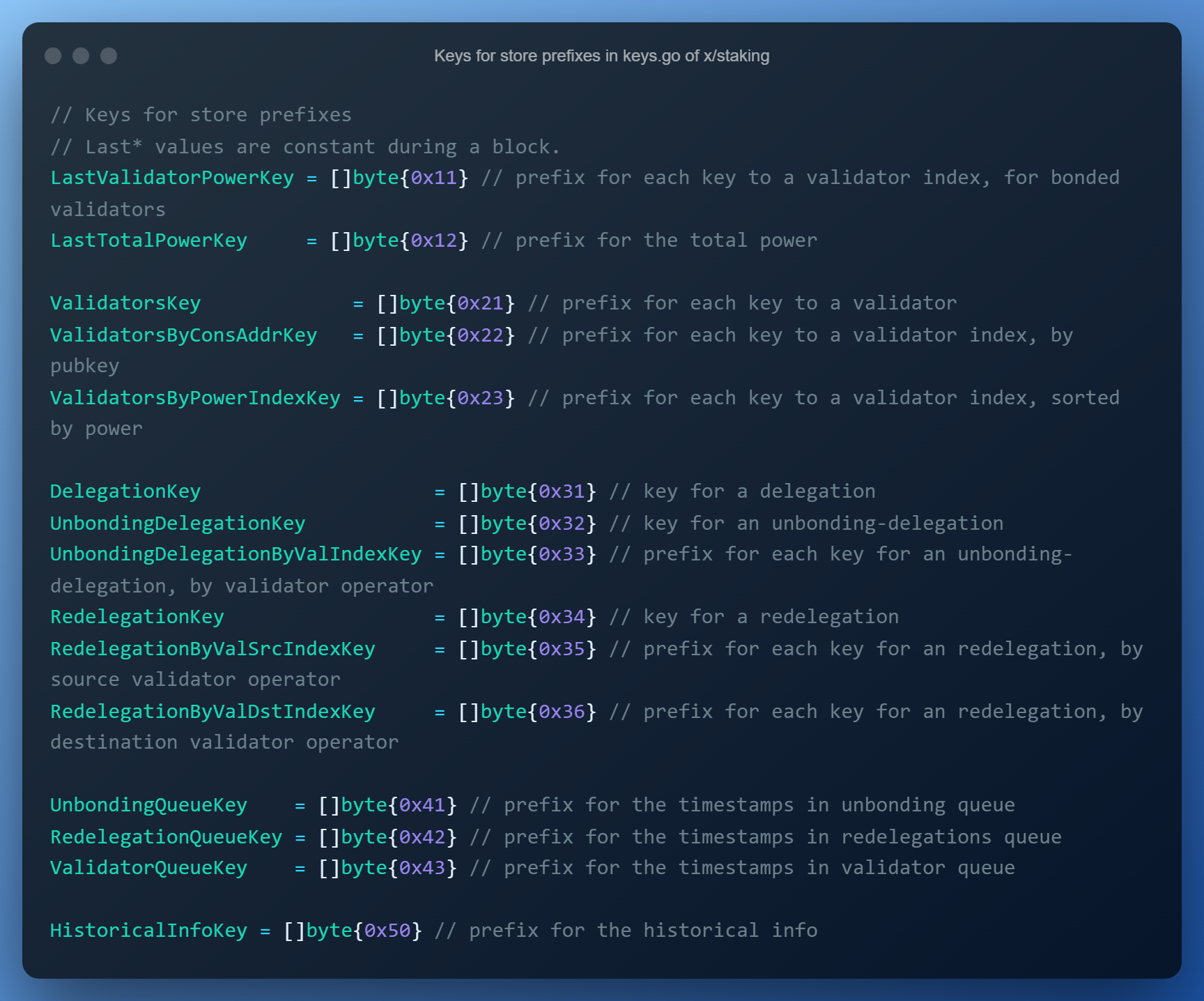Screen dimensions: 1204x1001
Task: Click the hex value 0x34
Action: [x=562, y=617]
